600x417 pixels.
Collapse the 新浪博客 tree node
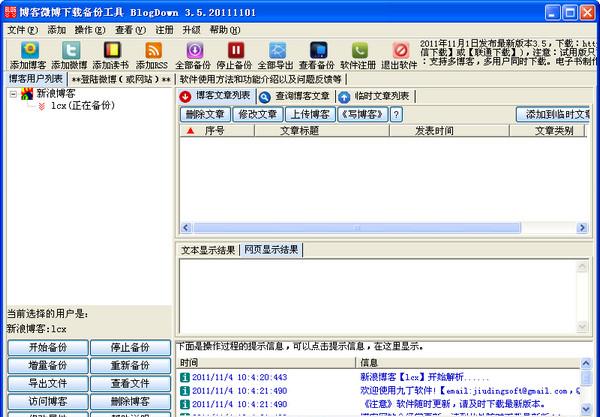[x=13, y=94]
